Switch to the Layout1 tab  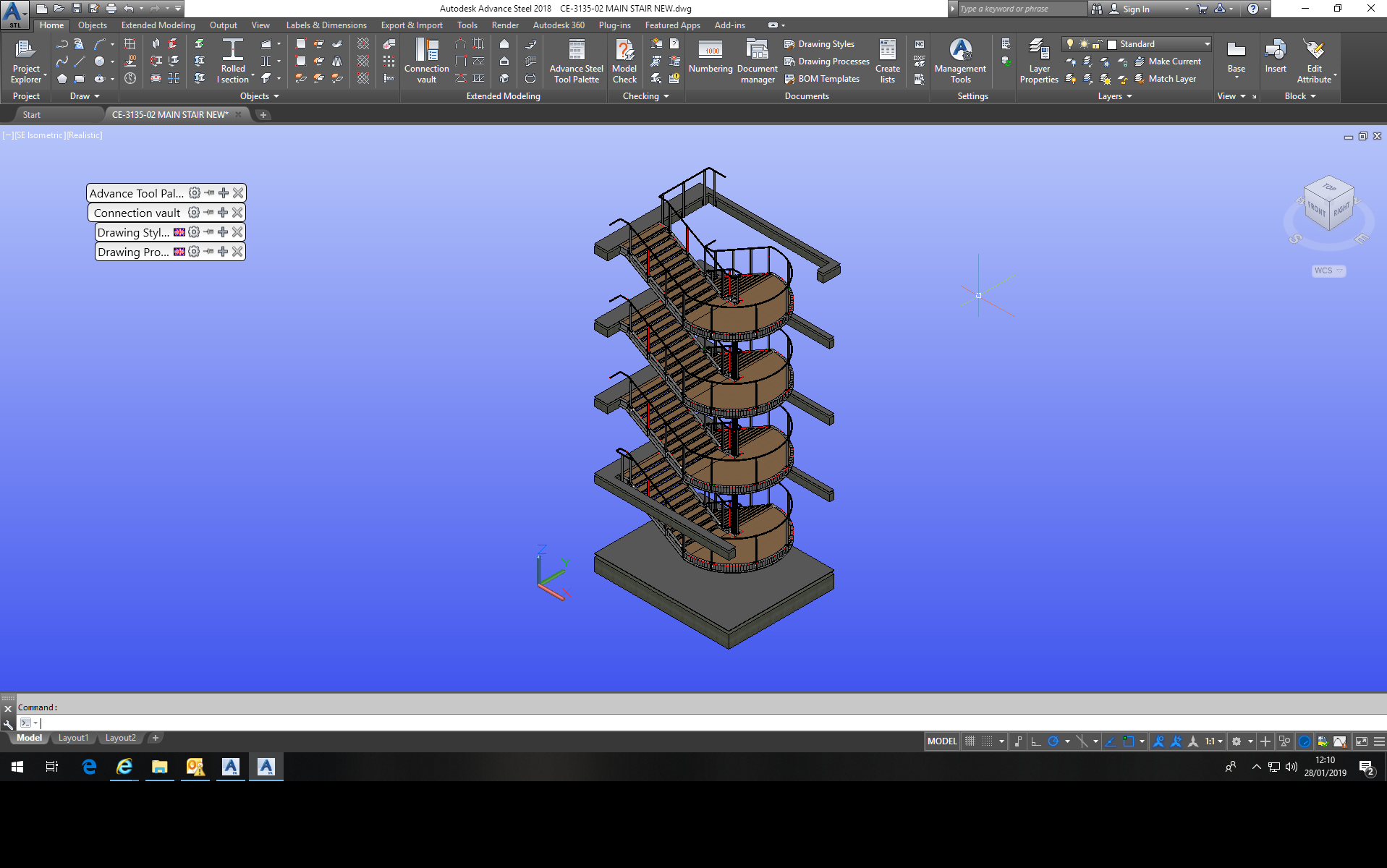pyautogui.click(x=73, y=737)
